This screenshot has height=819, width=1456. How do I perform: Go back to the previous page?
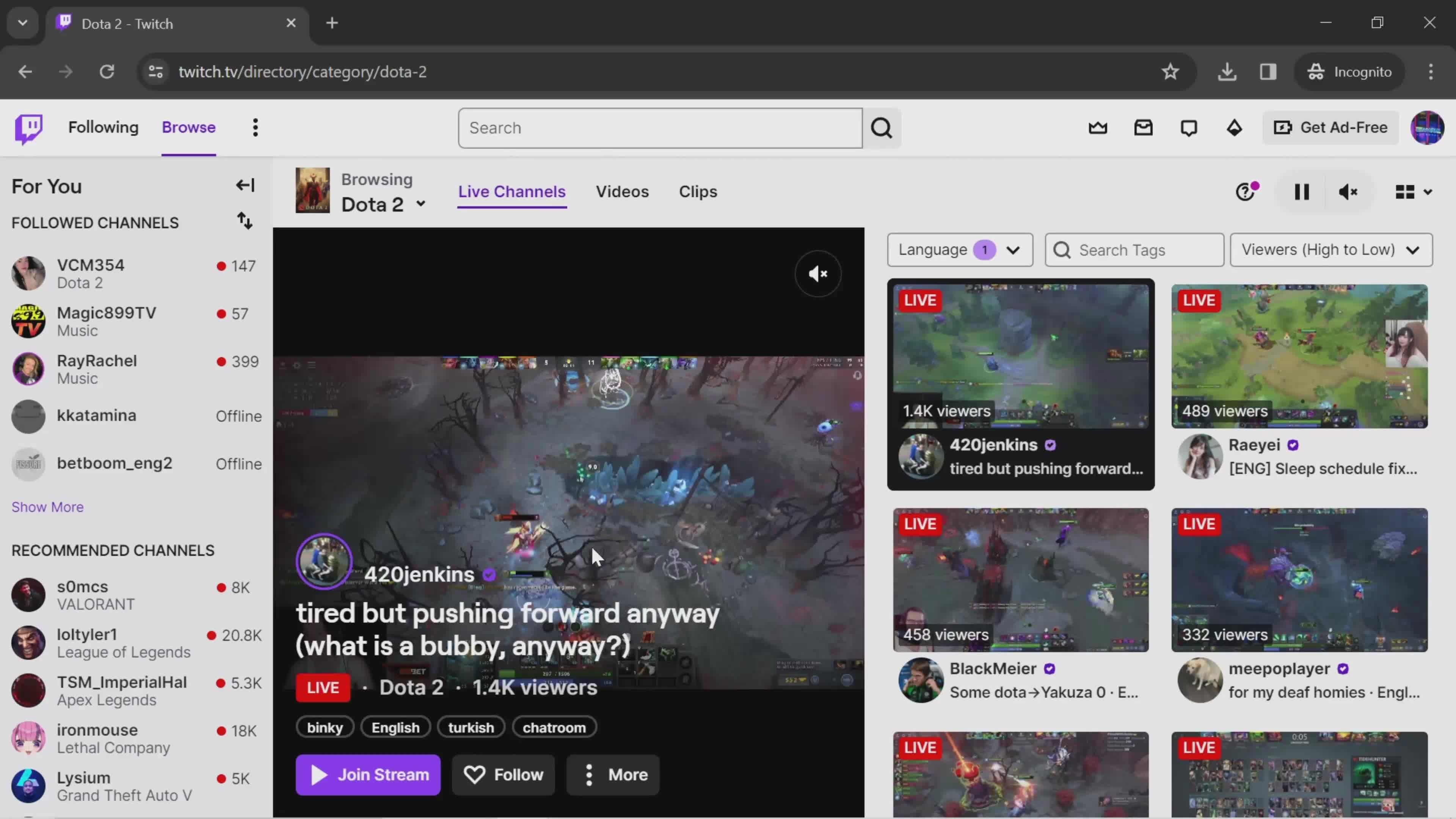pyautogui.click(x=25, y=72)
